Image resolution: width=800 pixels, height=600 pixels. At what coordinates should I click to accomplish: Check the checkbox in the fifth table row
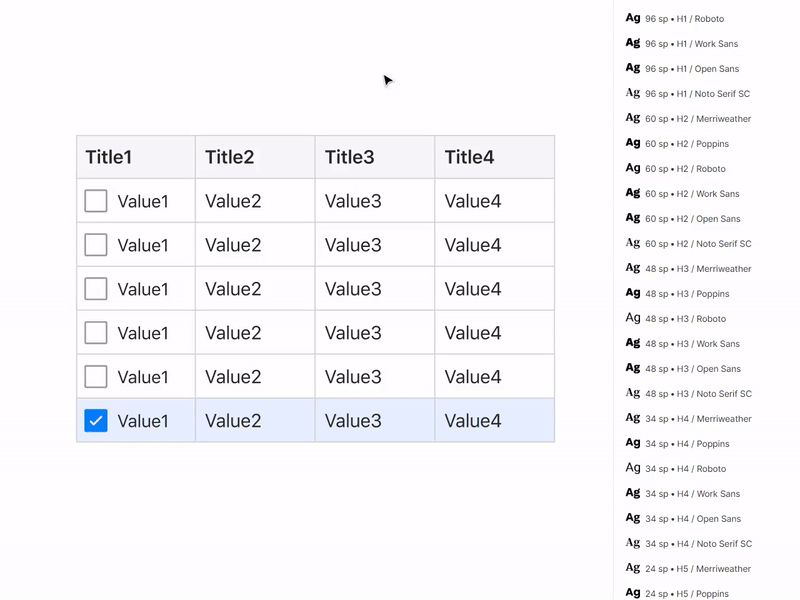point(96,377)
